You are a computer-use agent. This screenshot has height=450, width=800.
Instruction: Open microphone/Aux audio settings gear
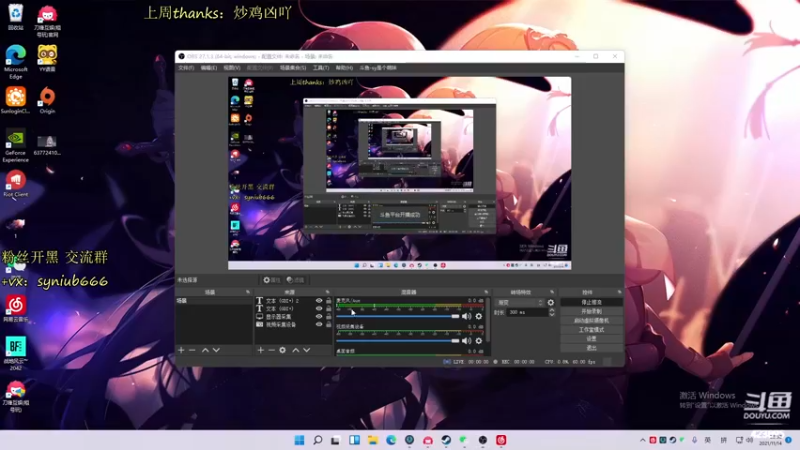(x=479, y=316)
